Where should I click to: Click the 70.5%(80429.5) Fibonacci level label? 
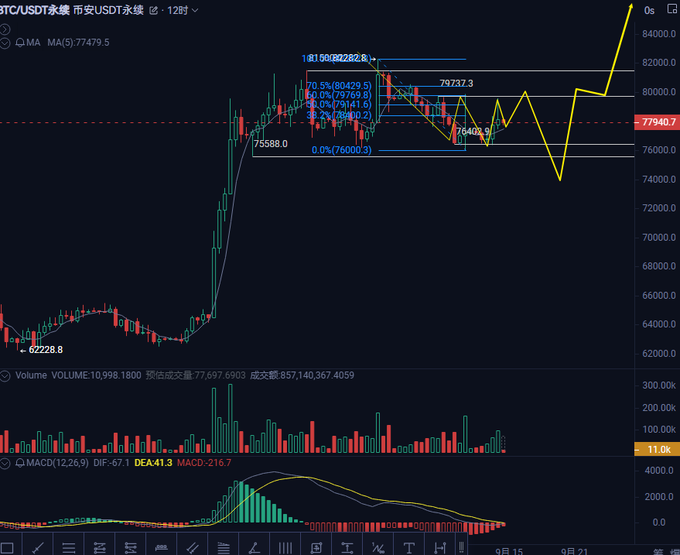(339, 86)
